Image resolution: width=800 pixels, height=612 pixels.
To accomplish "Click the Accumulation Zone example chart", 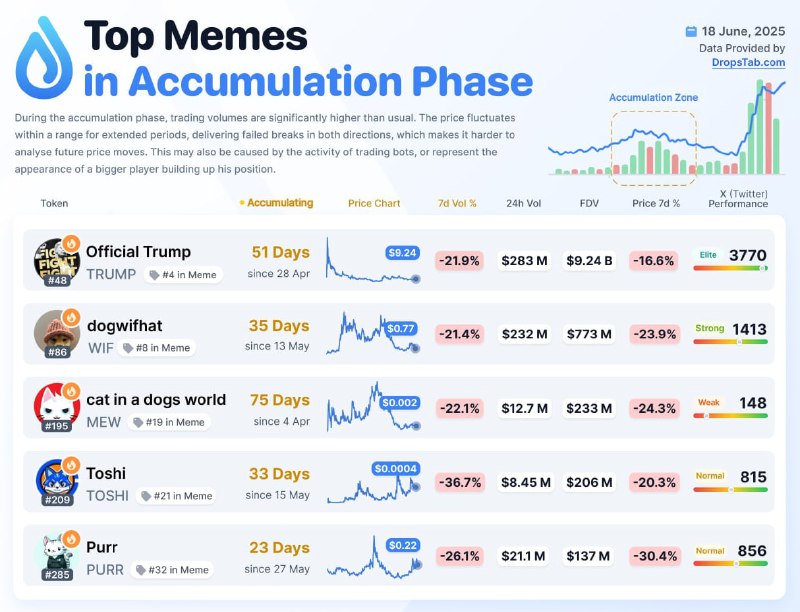I will [x=666, y=129].
